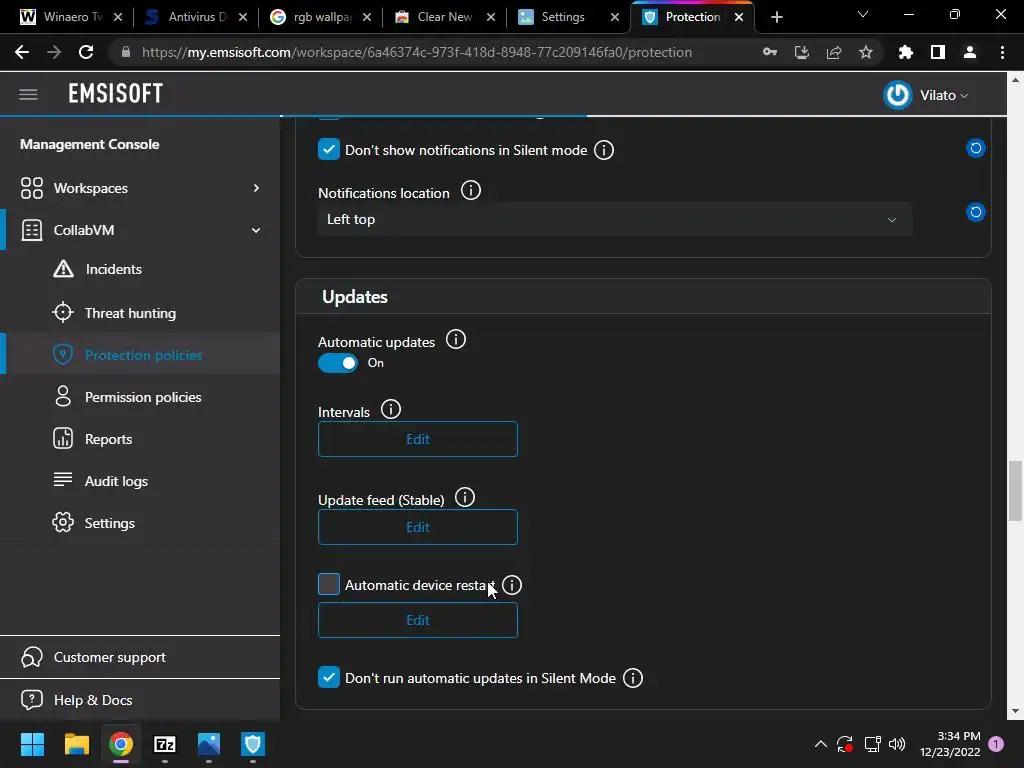The height and width of the screenshot is (768, 1024).
Task: Reset the Notifications location setting
Action: (976, 212)
